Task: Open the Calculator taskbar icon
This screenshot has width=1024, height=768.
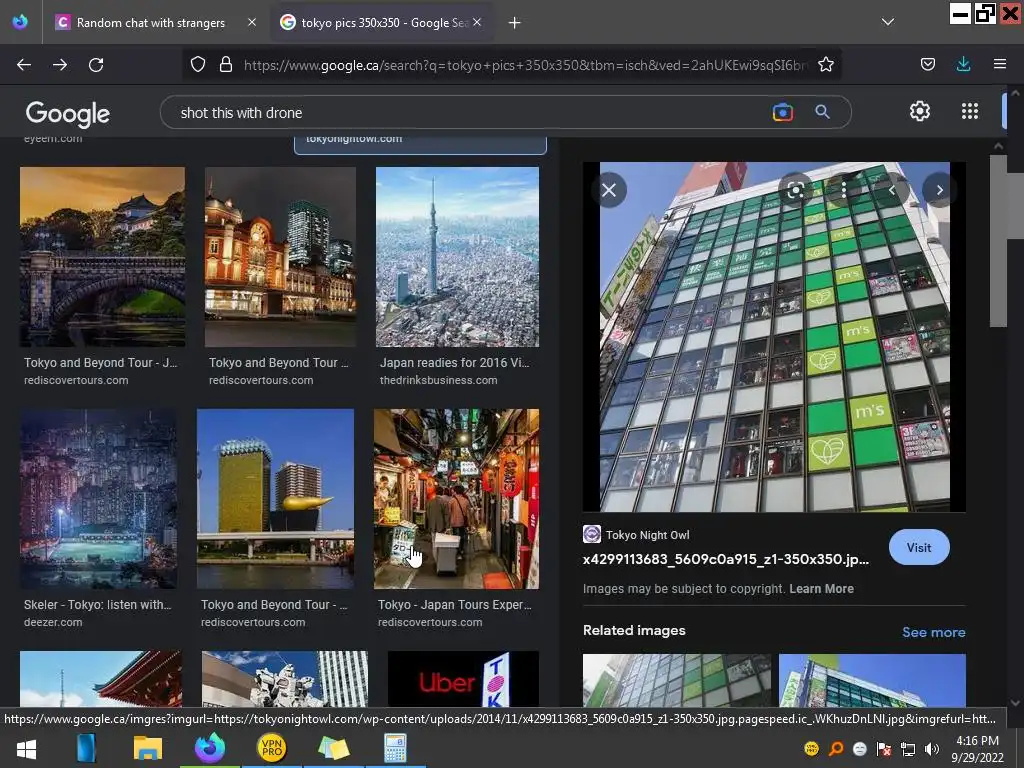Action: coord(395,748)
